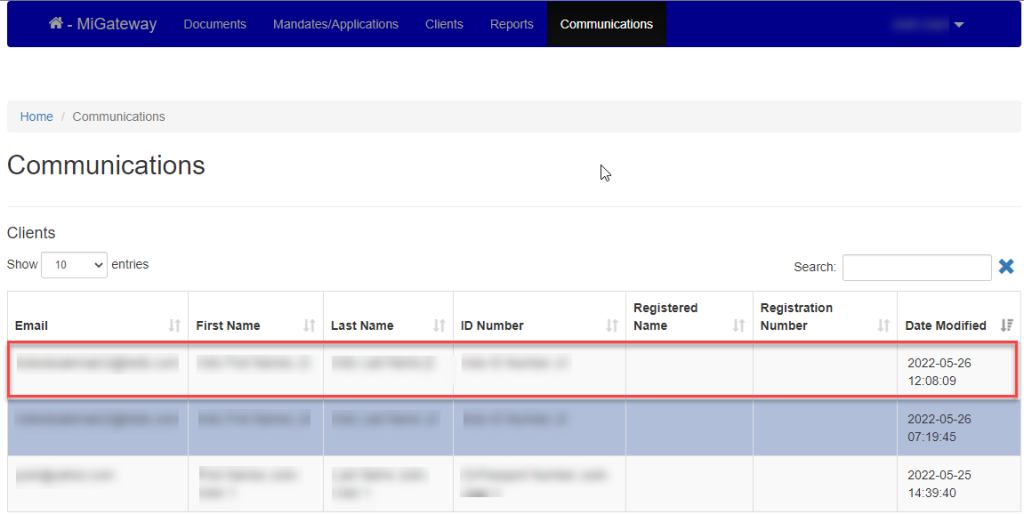The width and height of the screenshot is (1024, 514).
Task: Sort by Registered Name column arrows
Action: [739, 325]
